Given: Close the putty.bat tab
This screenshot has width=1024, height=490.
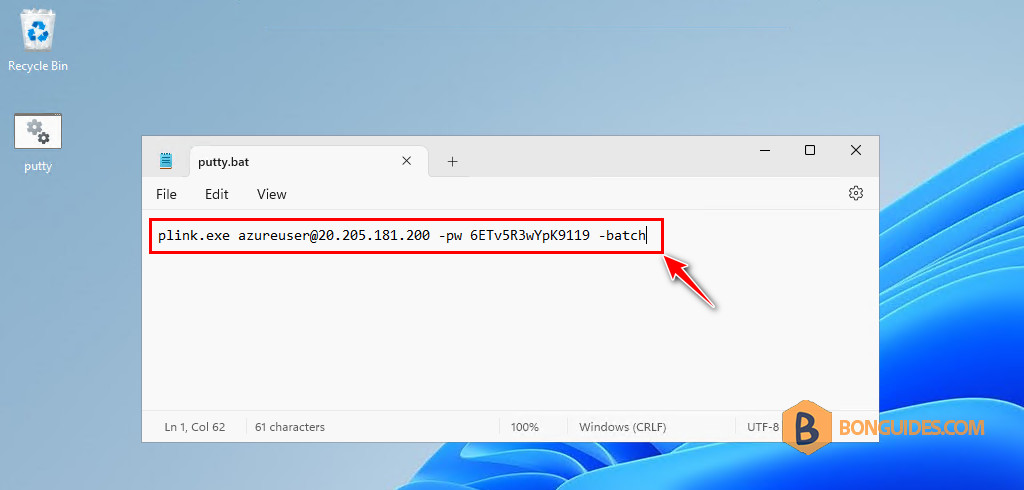Looking at the screenshot, I should 406,161.
